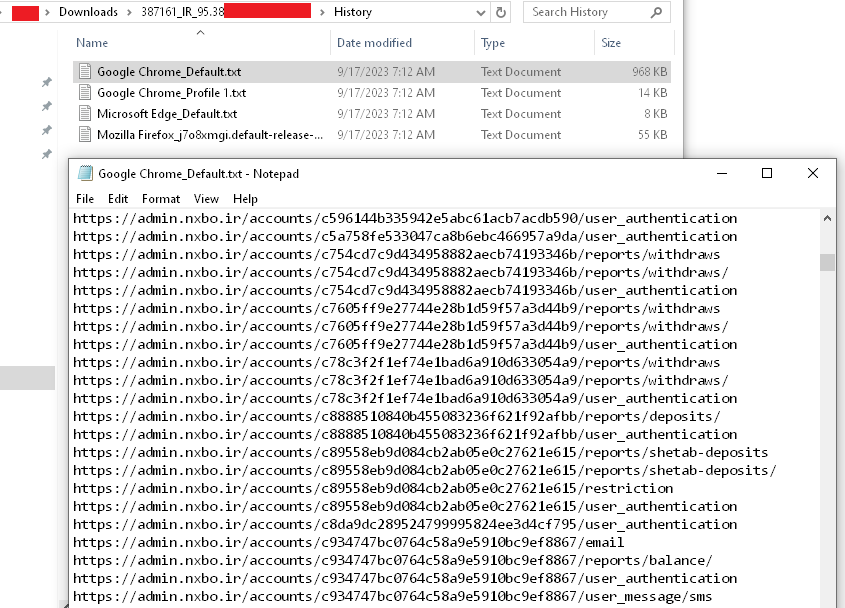Screen dimensions: 845x608
Task: Click the URL line containing c5a758fe533047ca
Action: 405,237
